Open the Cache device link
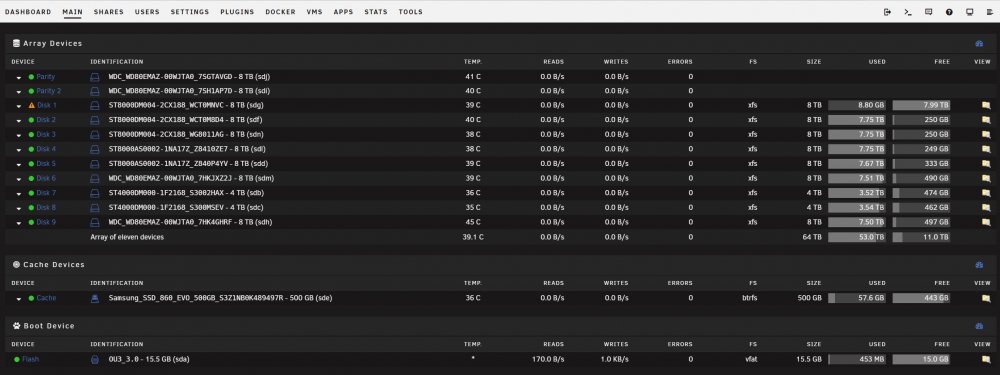The height and width of the screenshot is (375, 1000). pos(46,298)
